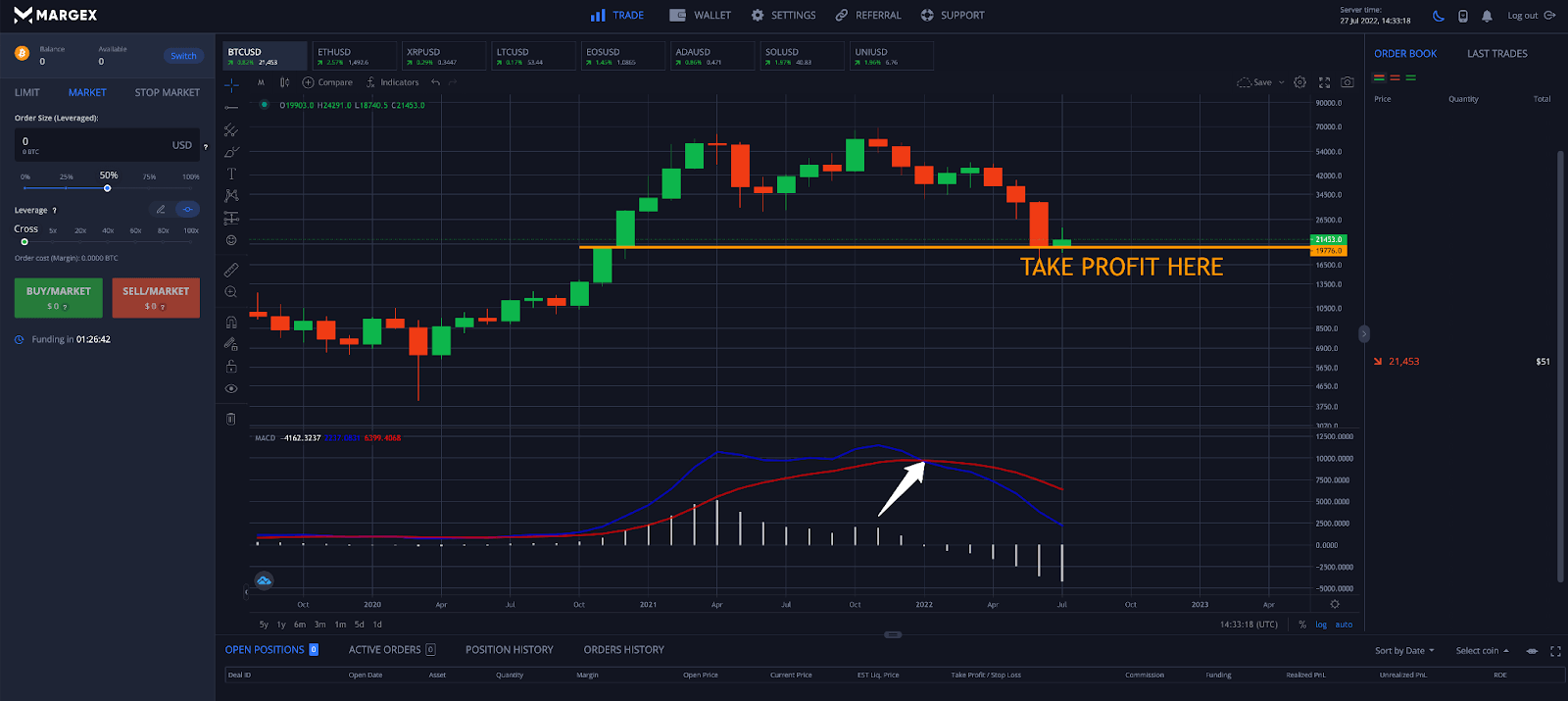Select the Text drawing tool

click(231, 174)
